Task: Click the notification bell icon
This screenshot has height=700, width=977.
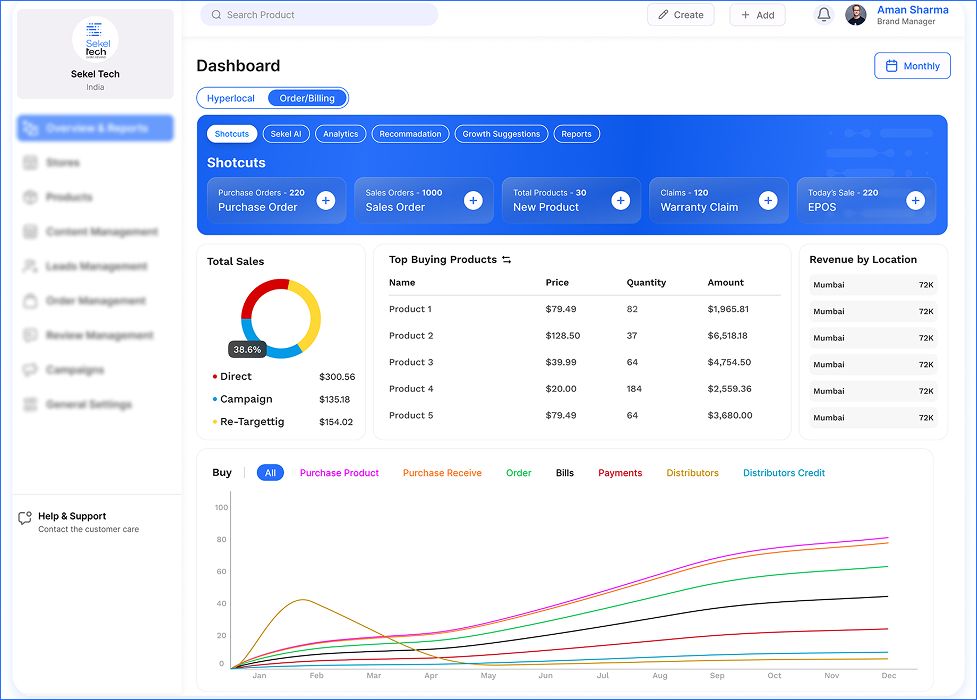Action: [x=823, y=14]
